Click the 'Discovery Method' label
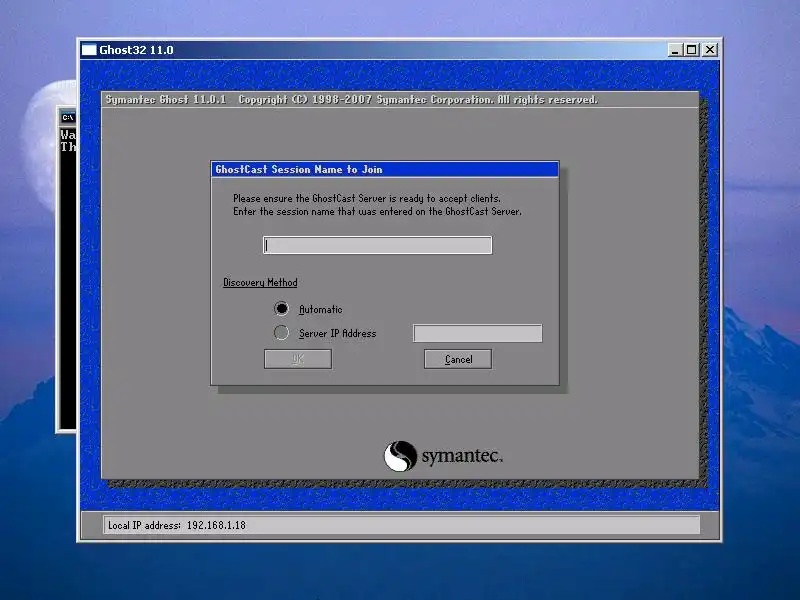 tap(260, 282)
